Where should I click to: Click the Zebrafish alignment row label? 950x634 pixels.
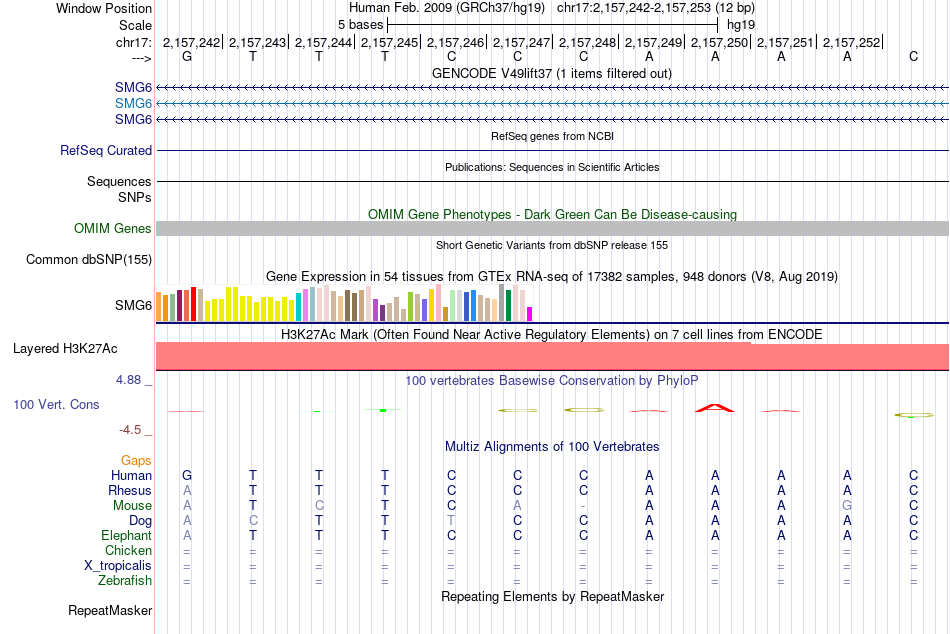(x=125, y=581)
